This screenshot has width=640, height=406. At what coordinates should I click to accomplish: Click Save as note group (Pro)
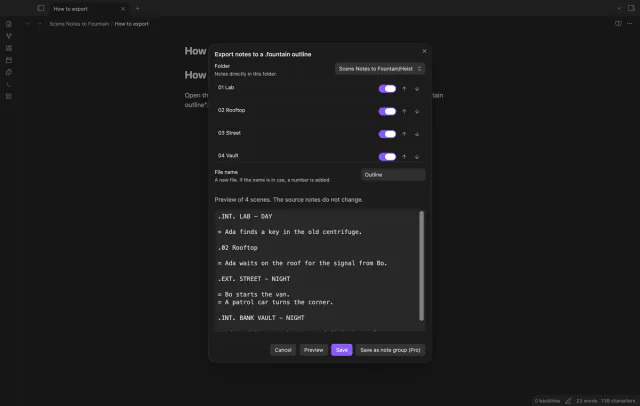click(x=390, y=350)
